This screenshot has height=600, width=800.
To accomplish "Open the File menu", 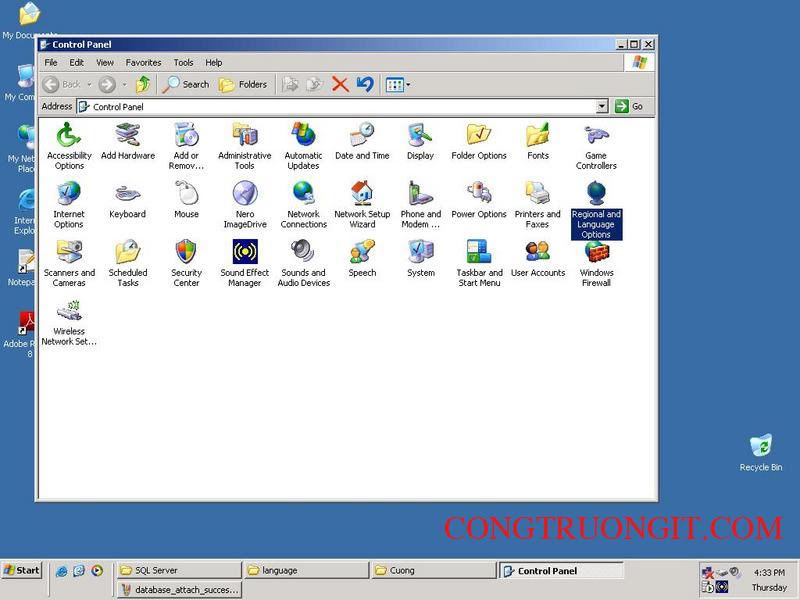I will (51, 62).
